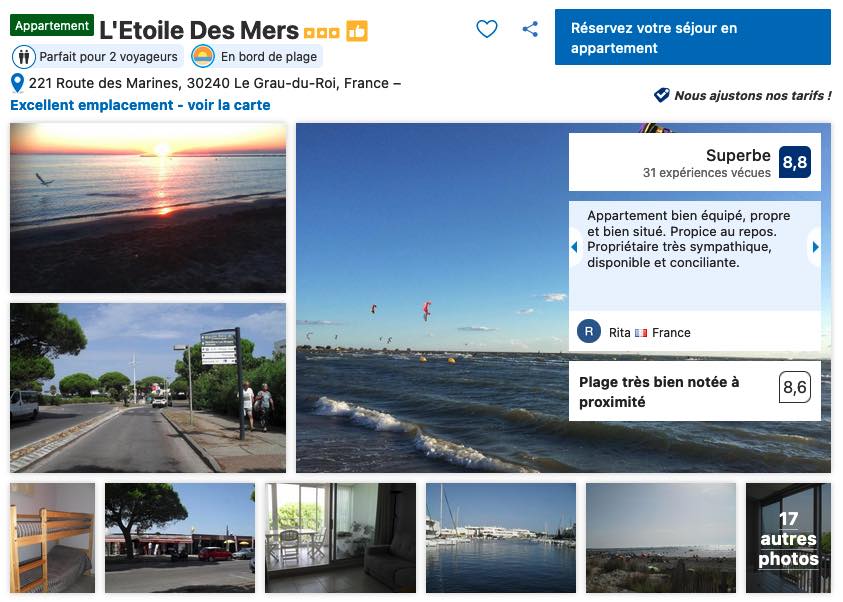This screenshot has height=602, width=843.
Task: Click the blue map pin icon
Action: pos(17,83)
